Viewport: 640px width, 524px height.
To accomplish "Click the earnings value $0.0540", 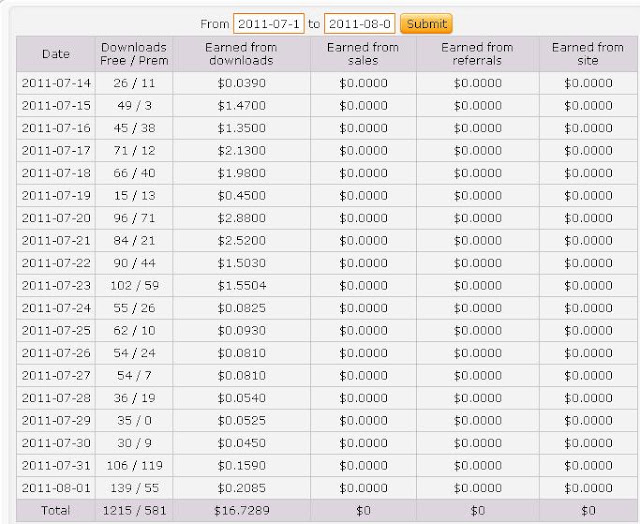I will [x=241, y=398].
